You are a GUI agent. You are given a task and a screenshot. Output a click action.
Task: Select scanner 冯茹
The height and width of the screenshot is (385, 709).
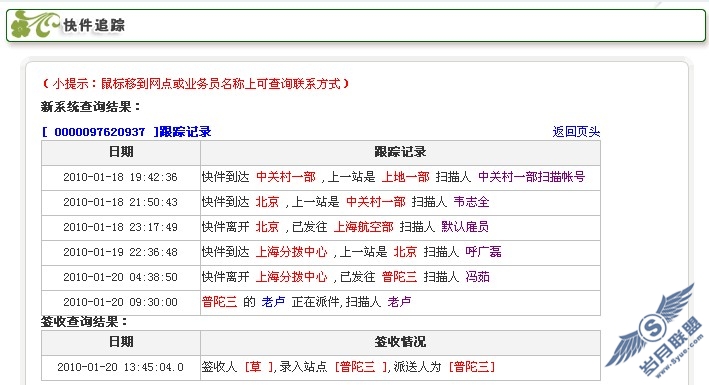pos(477,276)
